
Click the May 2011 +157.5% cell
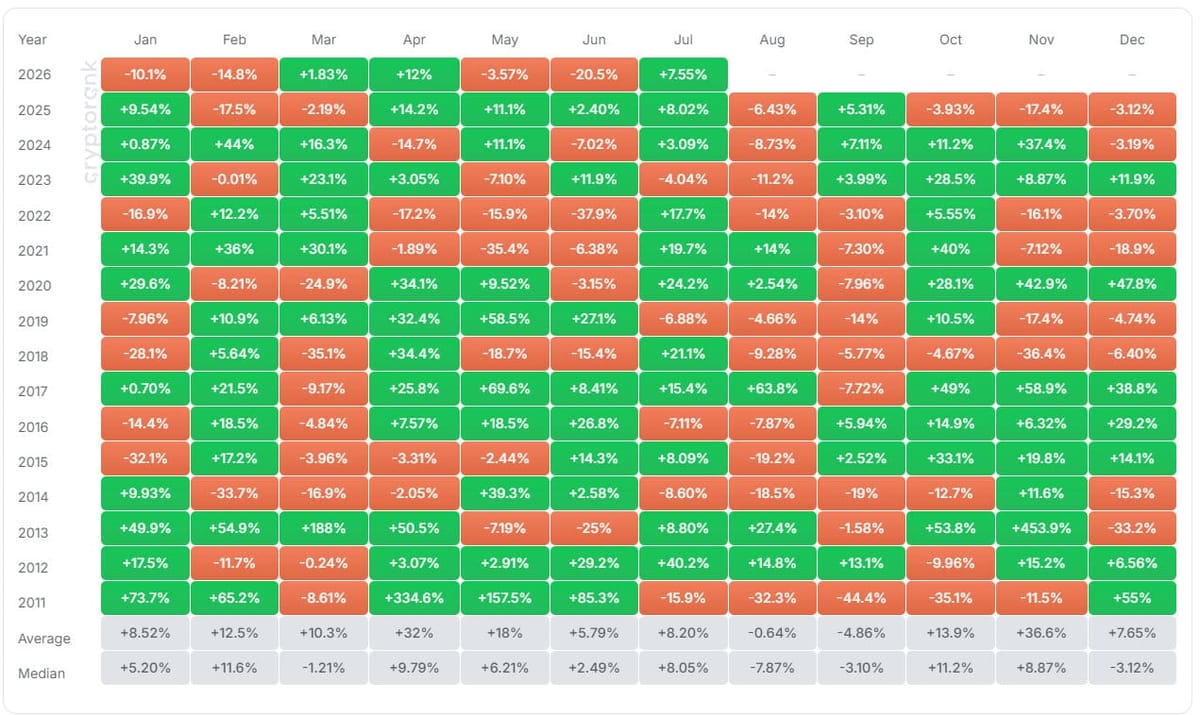504,598
